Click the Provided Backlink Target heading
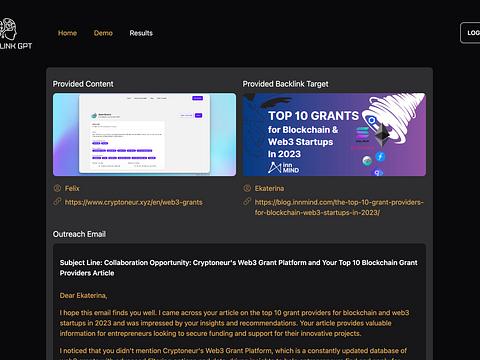This screenshot has height=360, width=480. 285,84
